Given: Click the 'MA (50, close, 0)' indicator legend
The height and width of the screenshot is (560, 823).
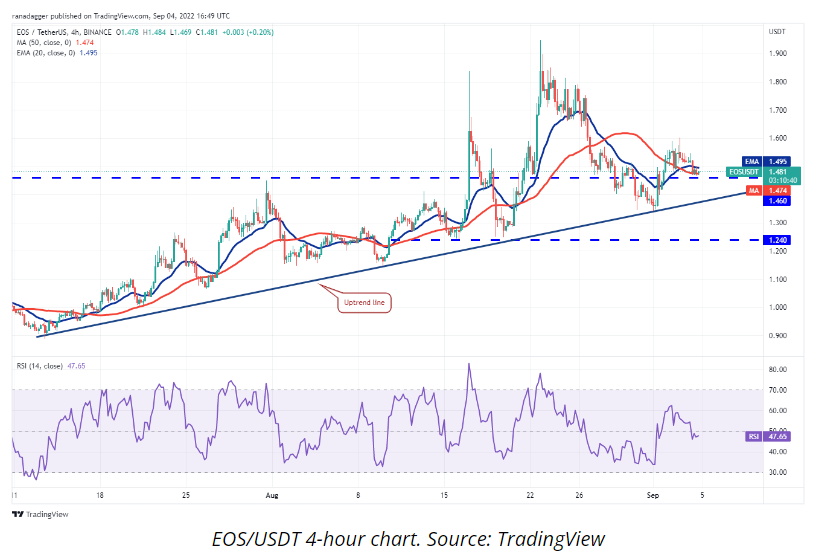Looking at the screenshot, I should [x=44, y=43].
